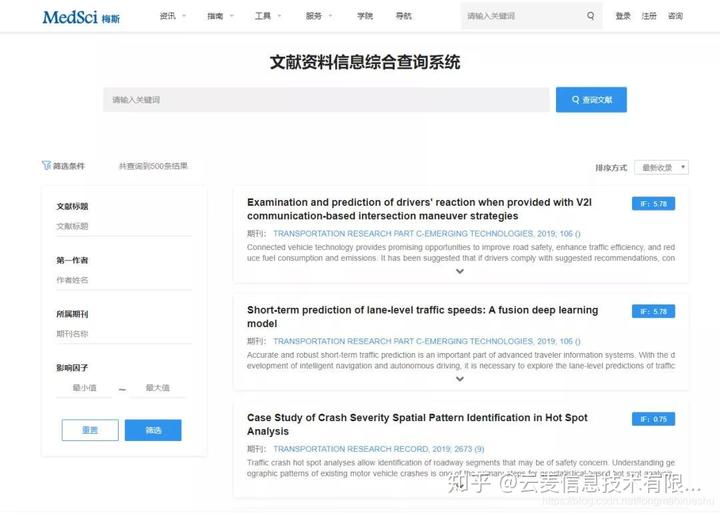720x513 pixels.
Task: Focus the 文献标题 filter field
Action: pos(124,226)
